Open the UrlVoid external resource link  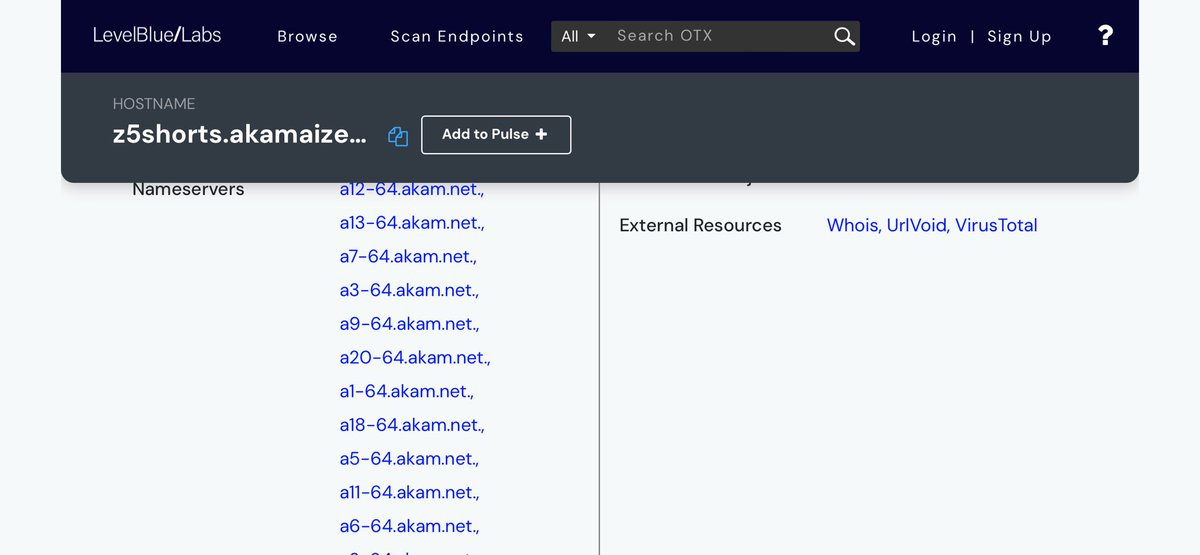[x=917, y=225]
